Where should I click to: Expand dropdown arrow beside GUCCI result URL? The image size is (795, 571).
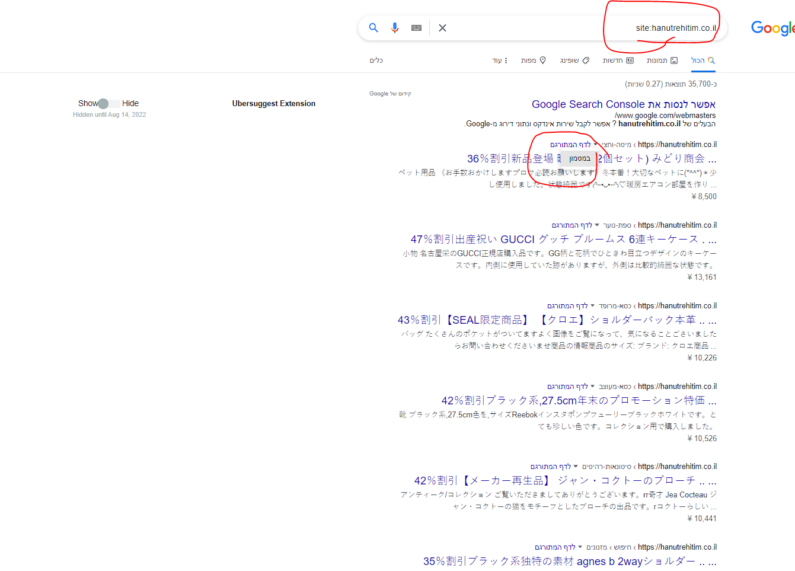pyautogui.click(x=595, y=225)
